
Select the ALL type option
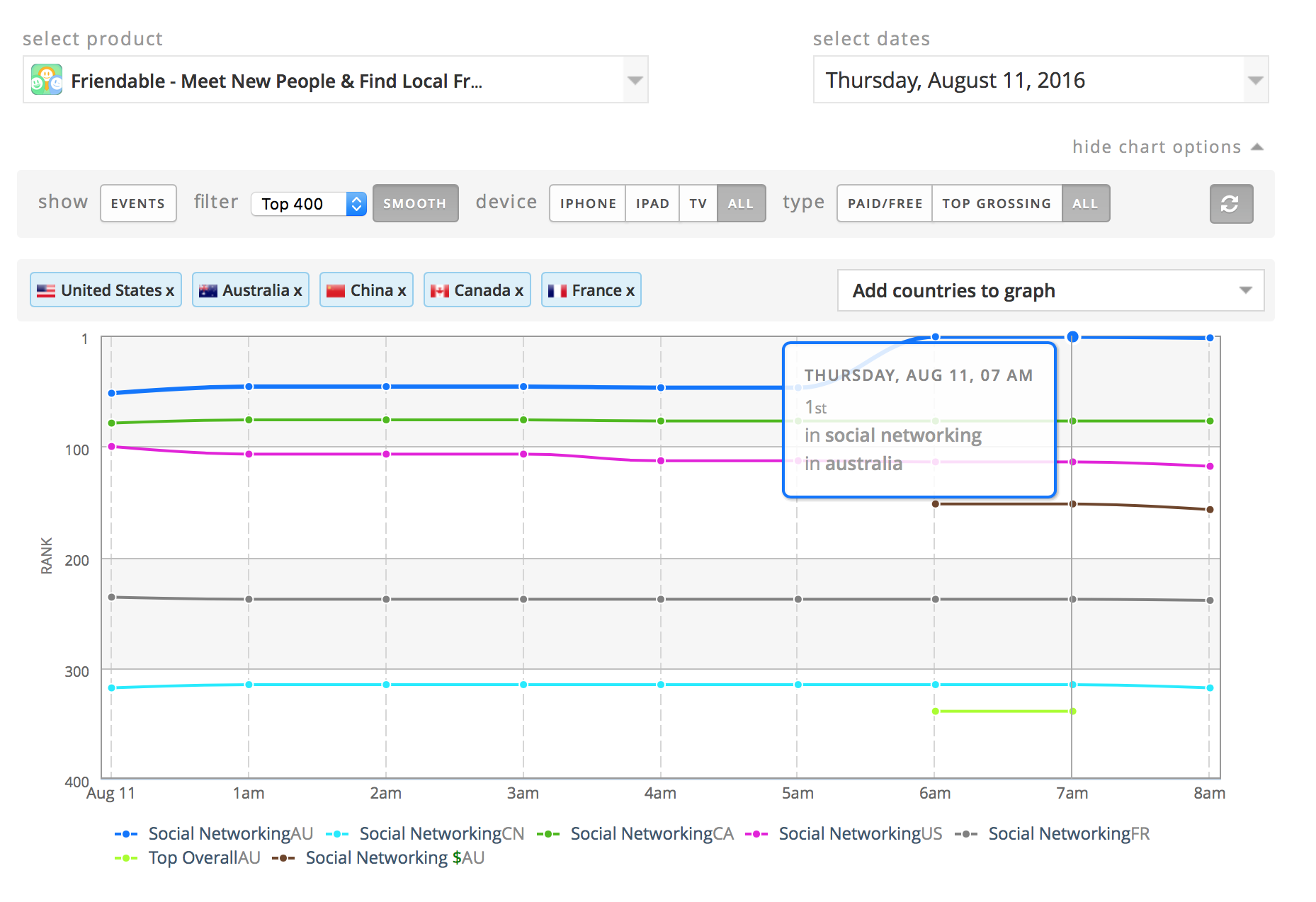[x=1085, y=204]
